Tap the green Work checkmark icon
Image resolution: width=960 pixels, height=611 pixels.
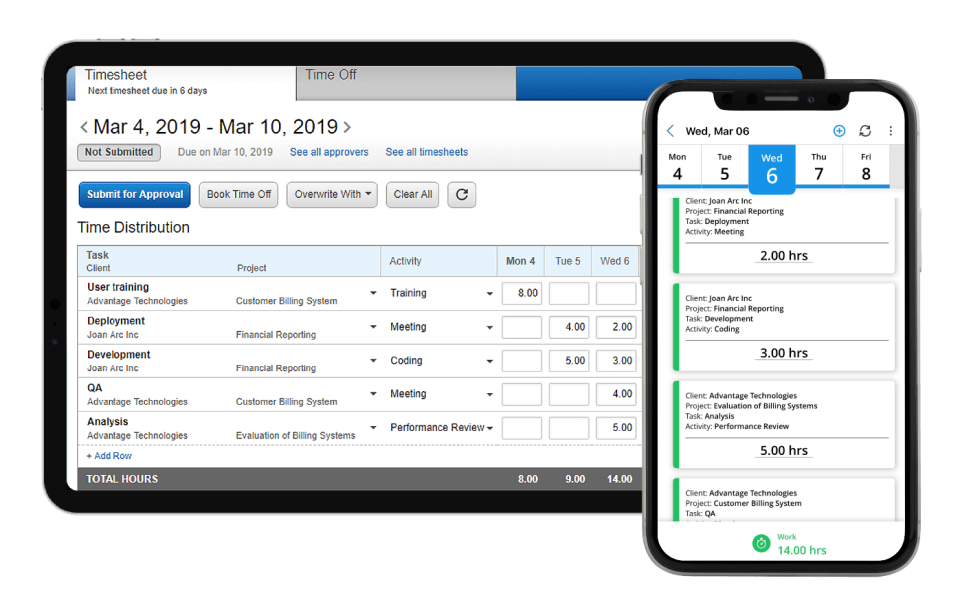pyautogui.click(x=761, y=543)
